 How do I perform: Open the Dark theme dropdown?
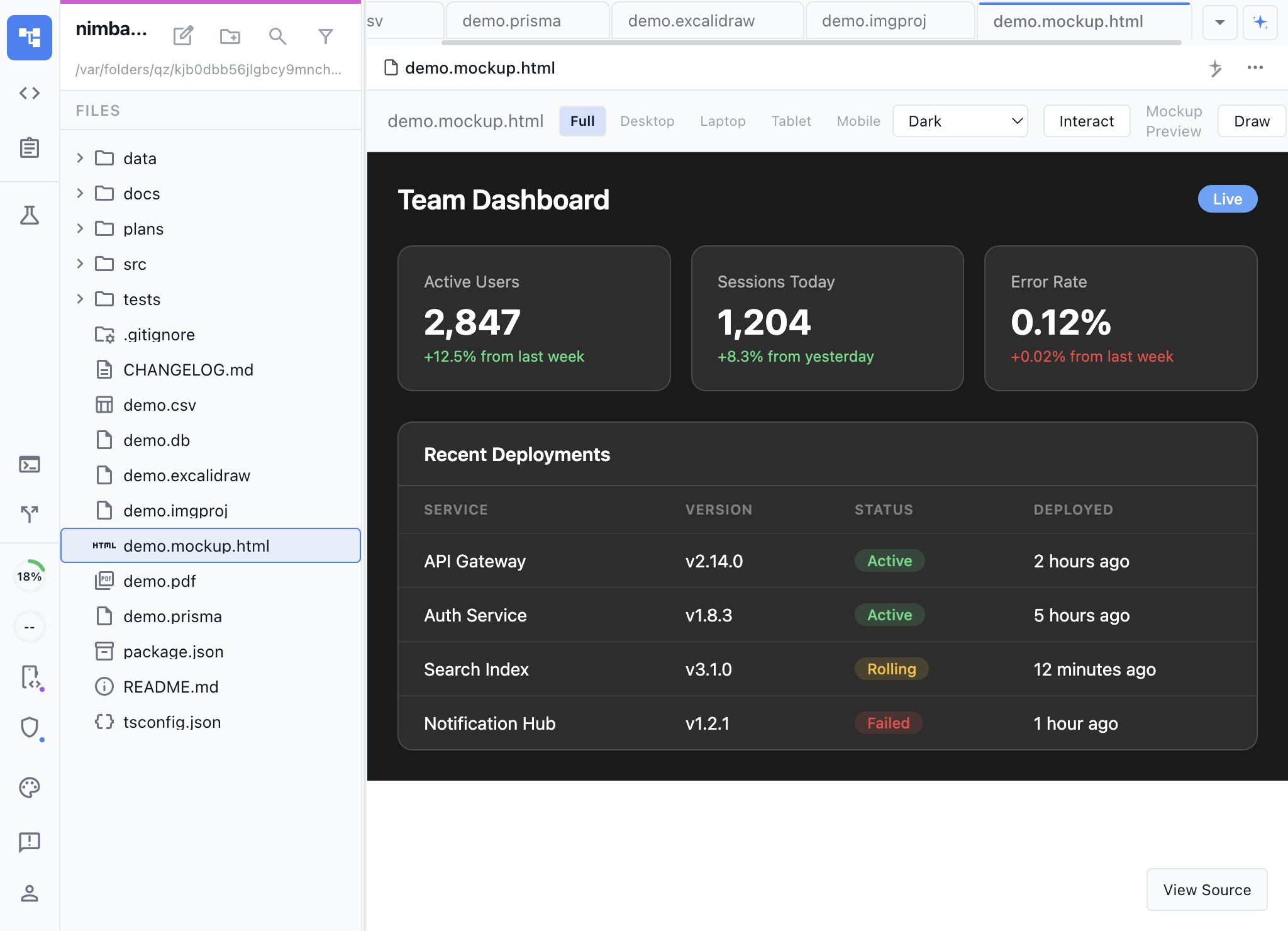coord(960,121)
